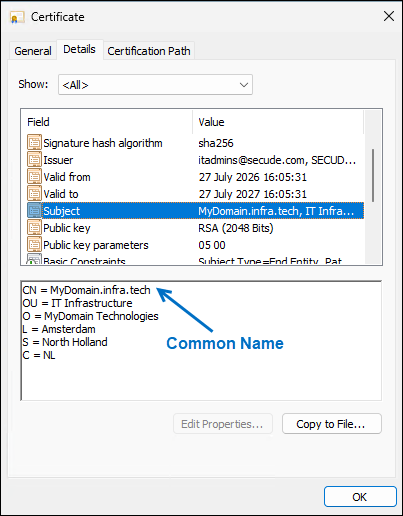Open the Show filter dropdown
Screen dimensions: 403x516
coord(155,85)
